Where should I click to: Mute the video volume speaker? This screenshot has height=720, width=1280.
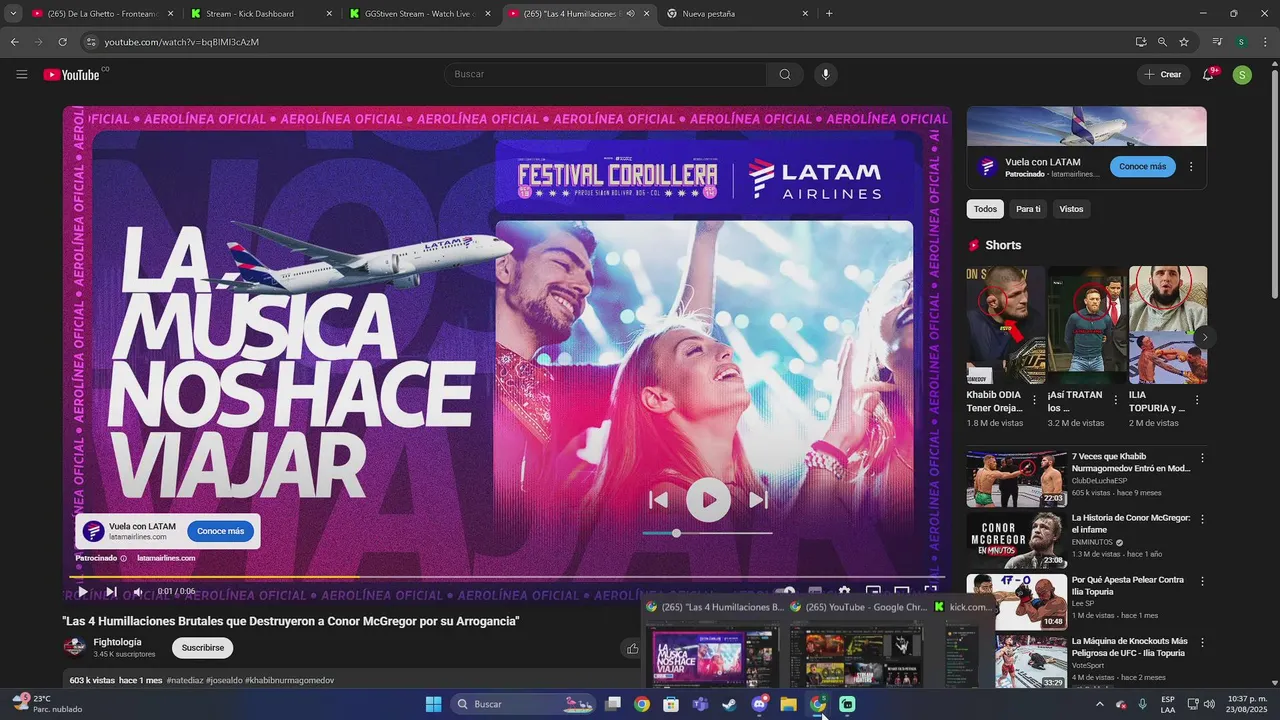(x=139, y=592)
